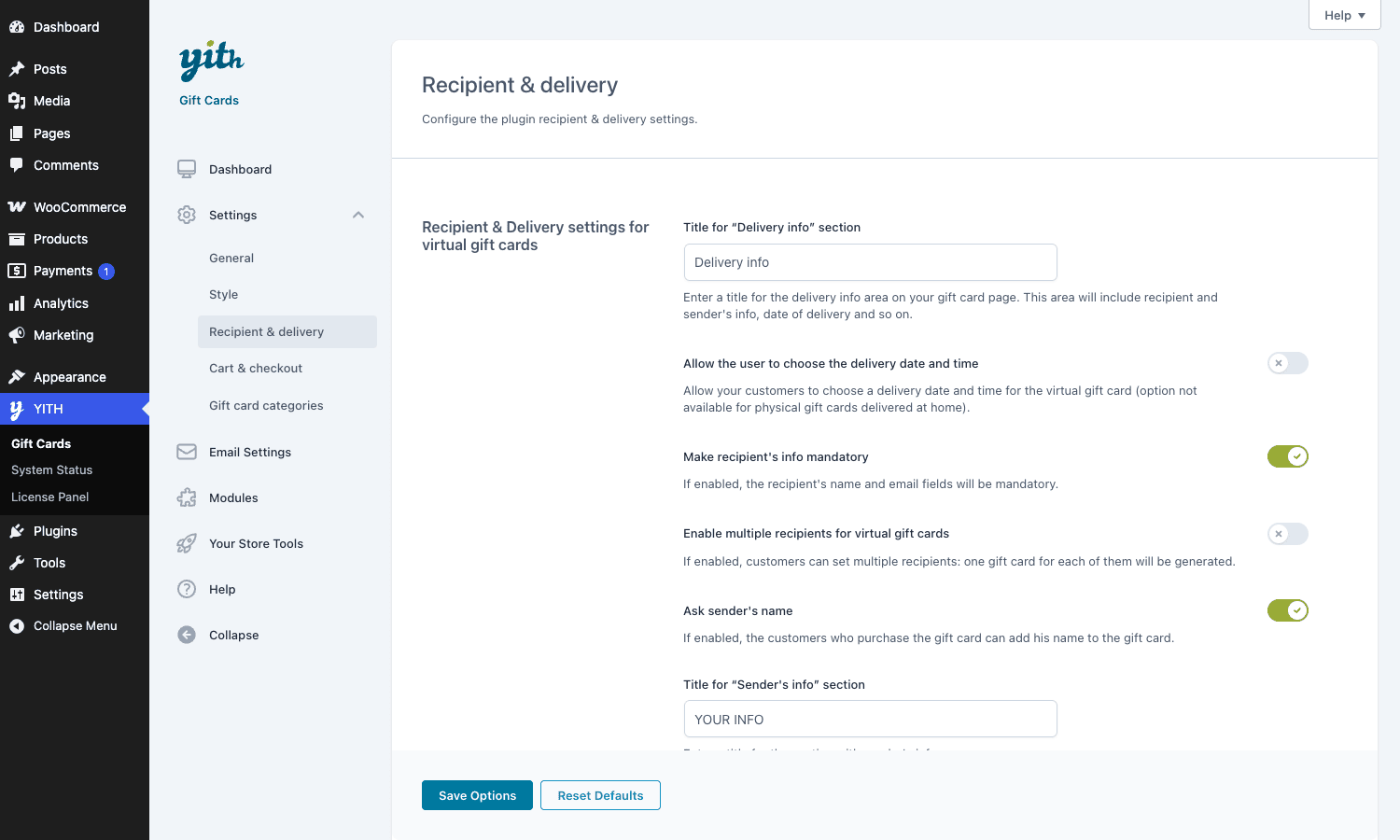This screenshot has height=840, width=1400.
Task: Open the General settings tab
Action: click(x=231, y=258)
